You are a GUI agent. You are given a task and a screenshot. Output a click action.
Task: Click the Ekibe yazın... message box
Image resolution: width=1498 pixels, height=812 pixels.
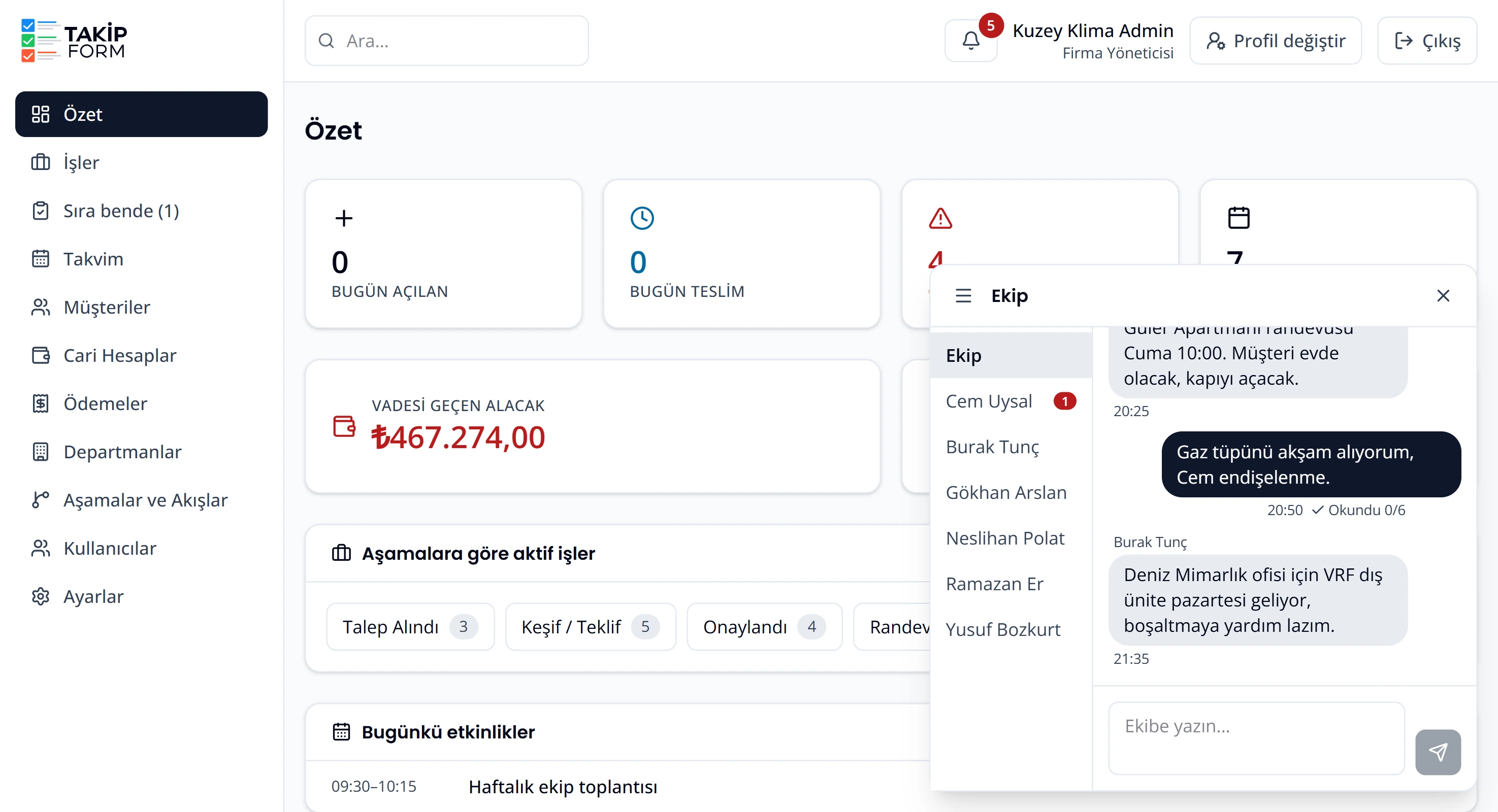click(1256, 738)
